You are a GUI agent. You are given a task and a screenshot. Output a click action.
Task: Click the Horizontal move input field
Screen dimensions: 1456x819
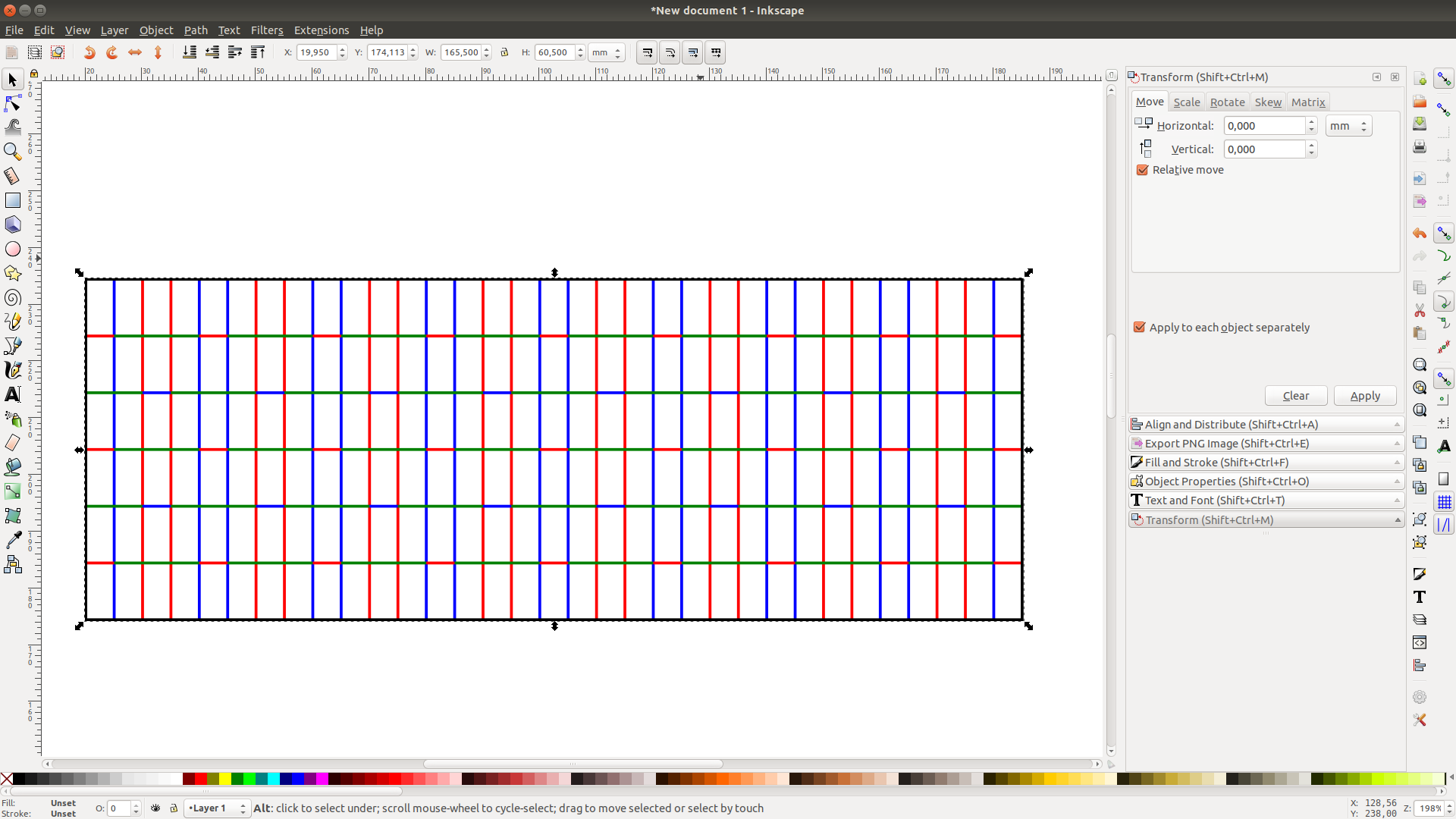(1265, 126)
